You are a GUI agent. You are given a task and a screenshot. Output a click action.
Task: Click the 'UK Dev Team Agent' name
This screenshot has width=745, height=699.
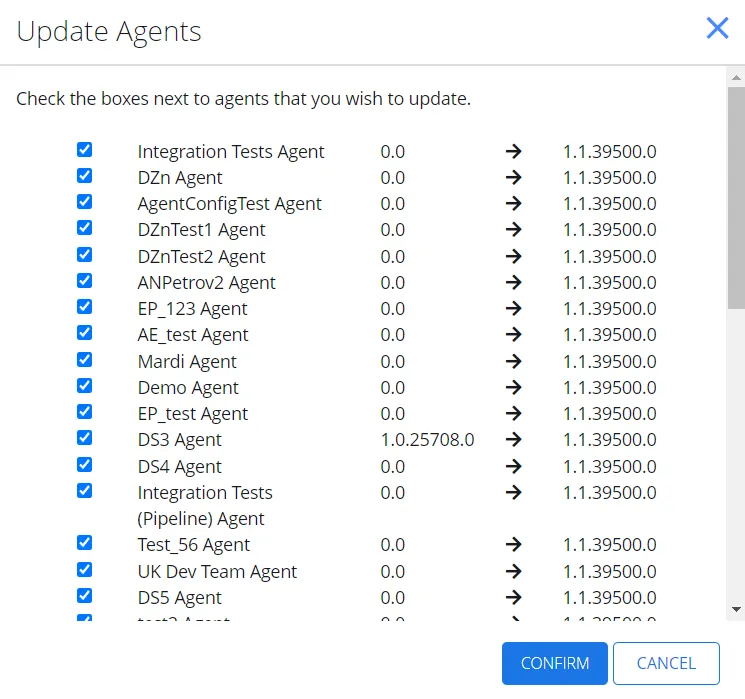tap(217, 572)
